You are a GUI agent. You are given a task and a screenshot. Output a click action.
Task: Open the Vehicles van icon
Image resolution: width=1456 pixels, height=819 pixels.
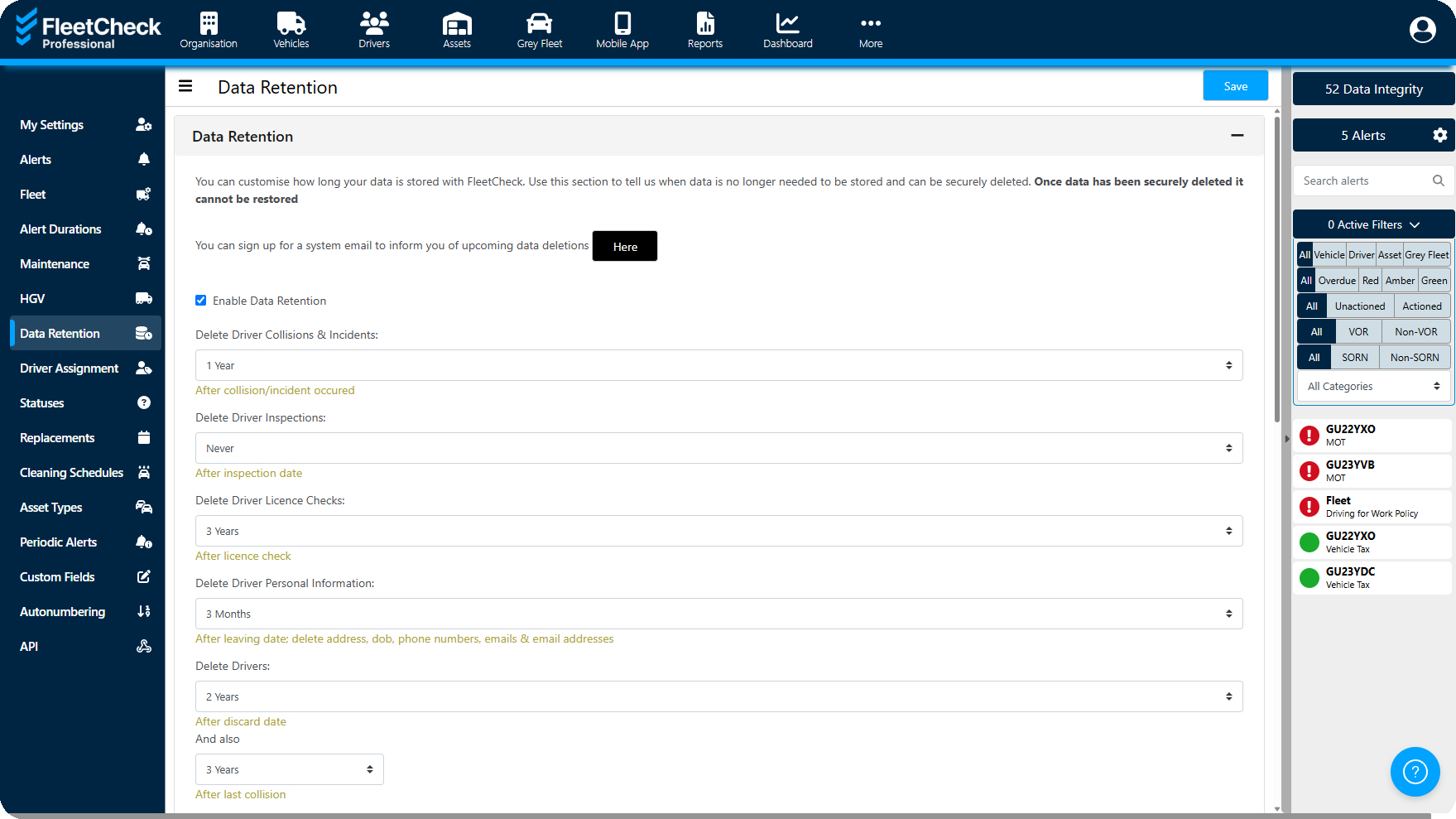(x=291, y=23)
